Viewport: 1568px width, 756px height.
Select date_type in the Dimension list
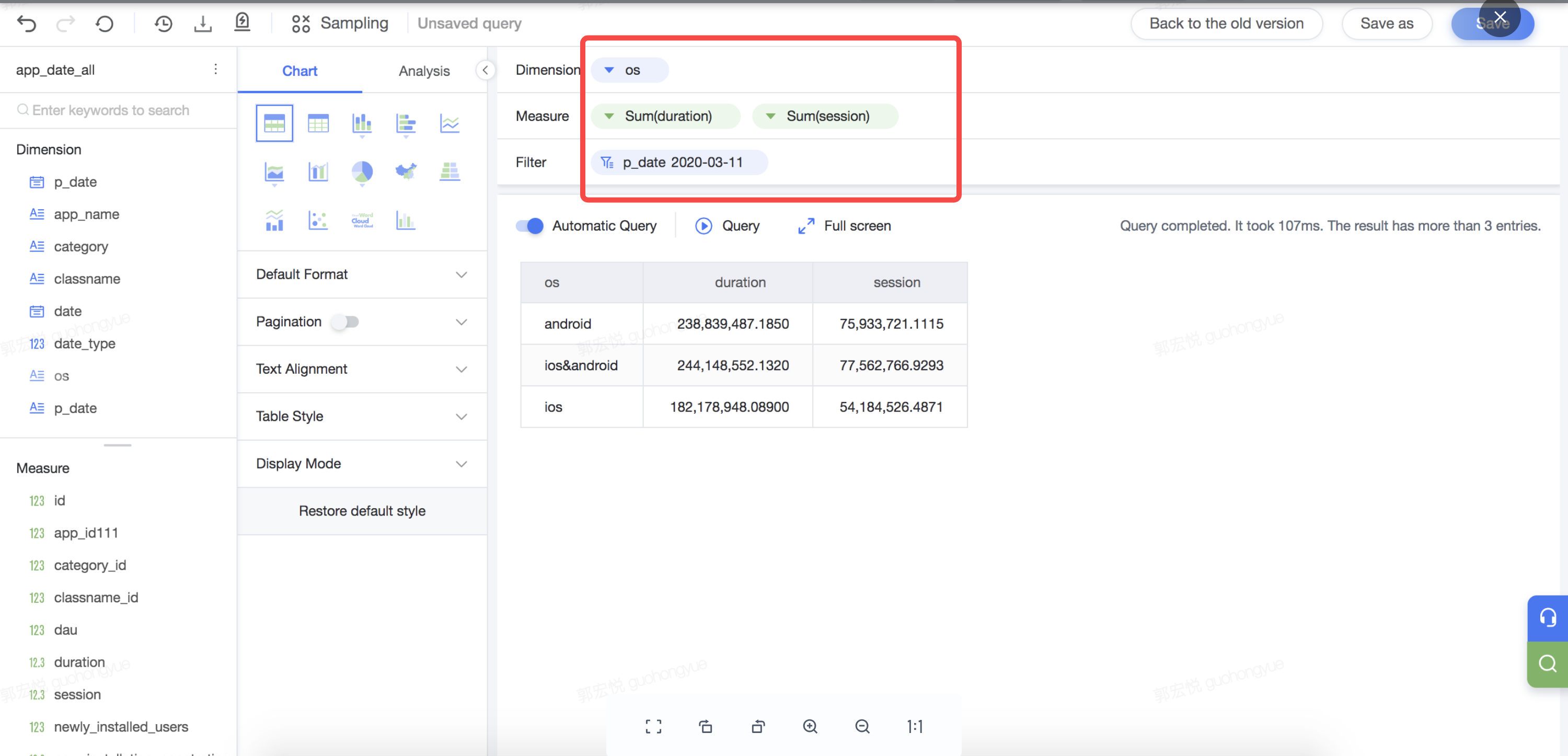[x=85, y=343]
